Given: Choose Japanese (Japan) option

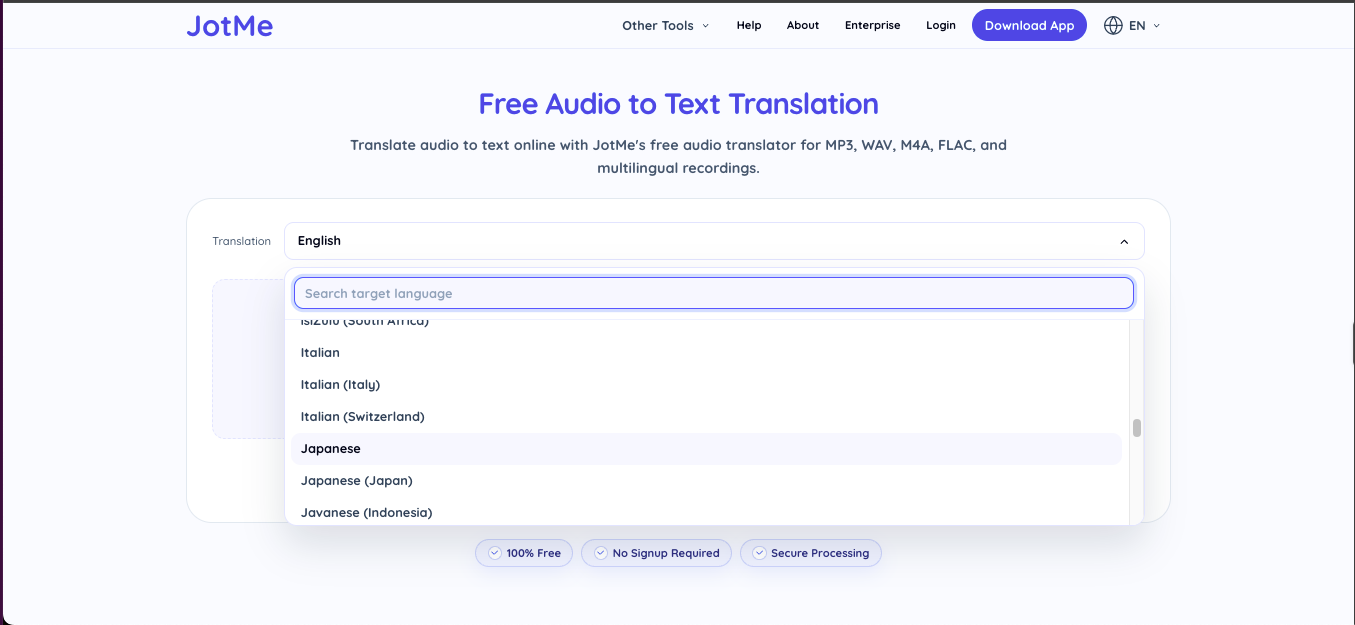Looking at the screenshot, I should click(705, 481).
